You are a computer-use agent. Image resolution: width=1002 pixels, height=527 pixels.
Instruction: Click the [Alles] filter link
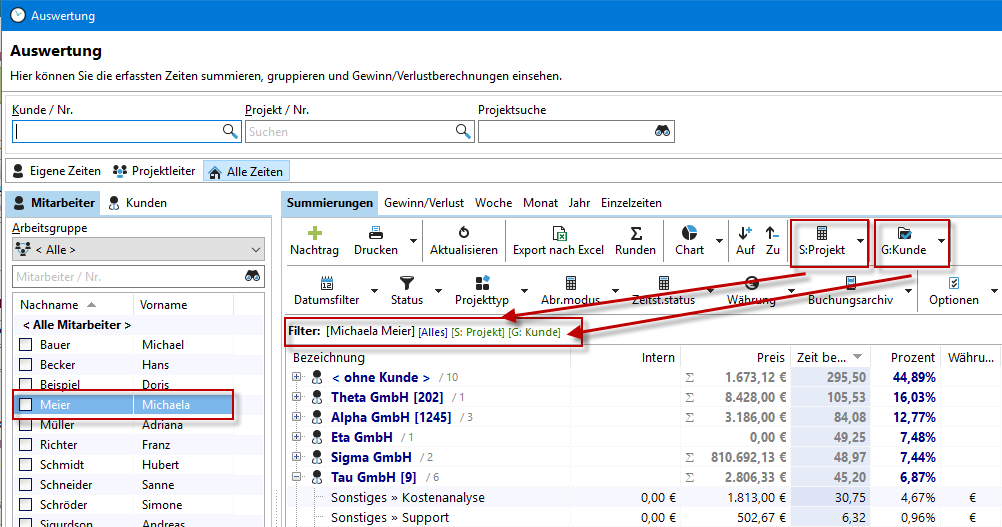click(433, 332)
